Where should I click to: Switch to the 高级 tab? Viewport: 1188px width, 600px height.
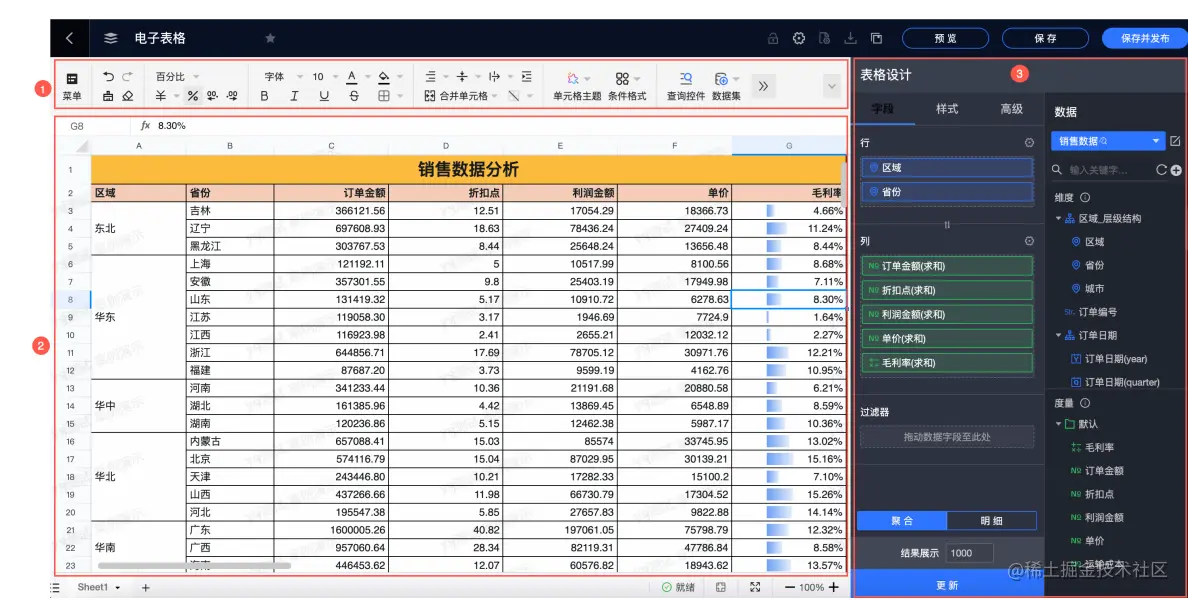pyautogui.click(x=1012, y=109)
